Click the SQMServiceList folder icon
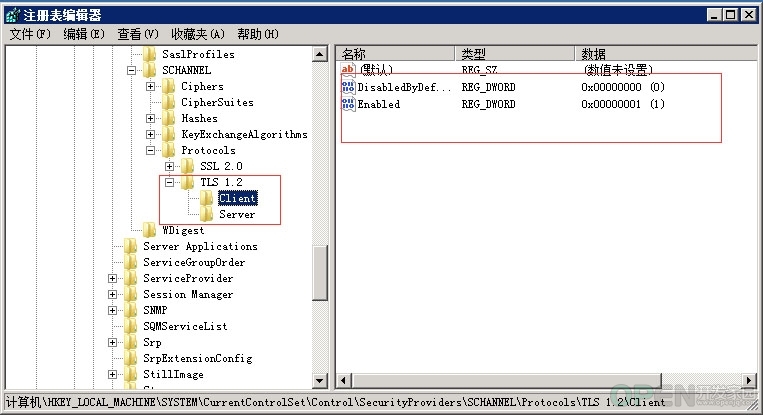Image resolution: width=763 pixels, height=415 pixels. tap(131, 326)
